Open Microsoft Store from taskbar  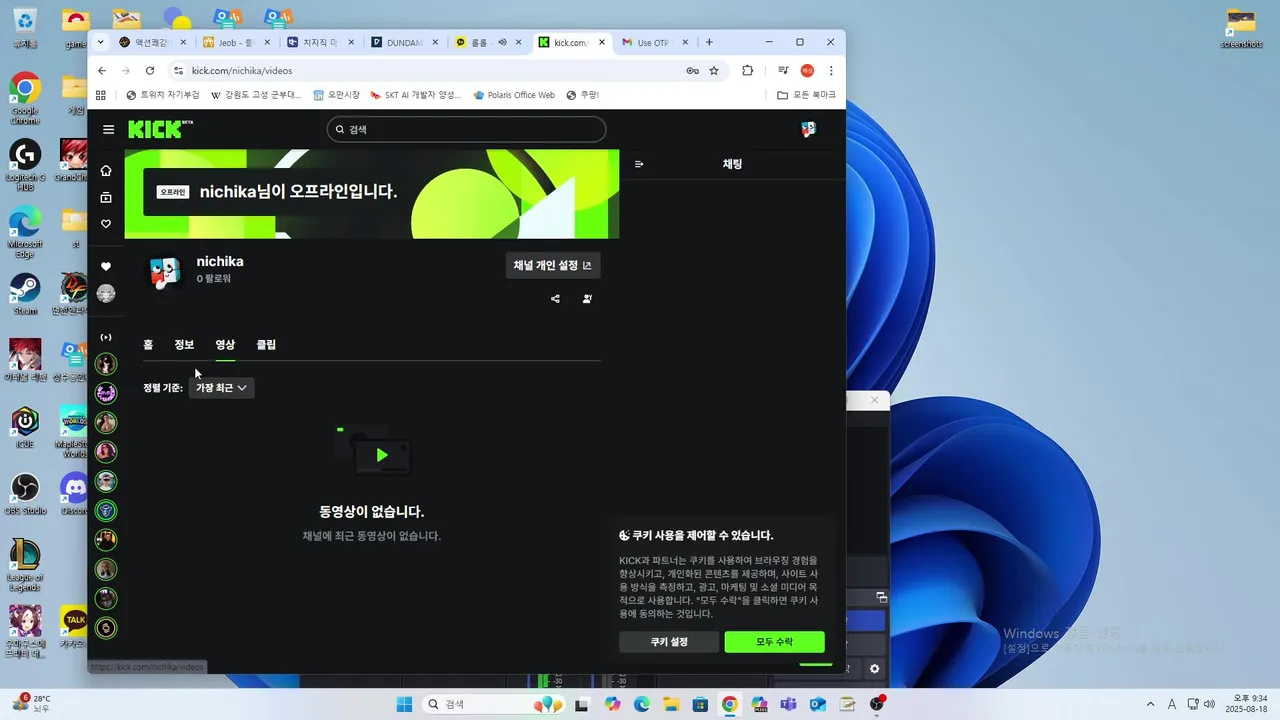(700, 704)
